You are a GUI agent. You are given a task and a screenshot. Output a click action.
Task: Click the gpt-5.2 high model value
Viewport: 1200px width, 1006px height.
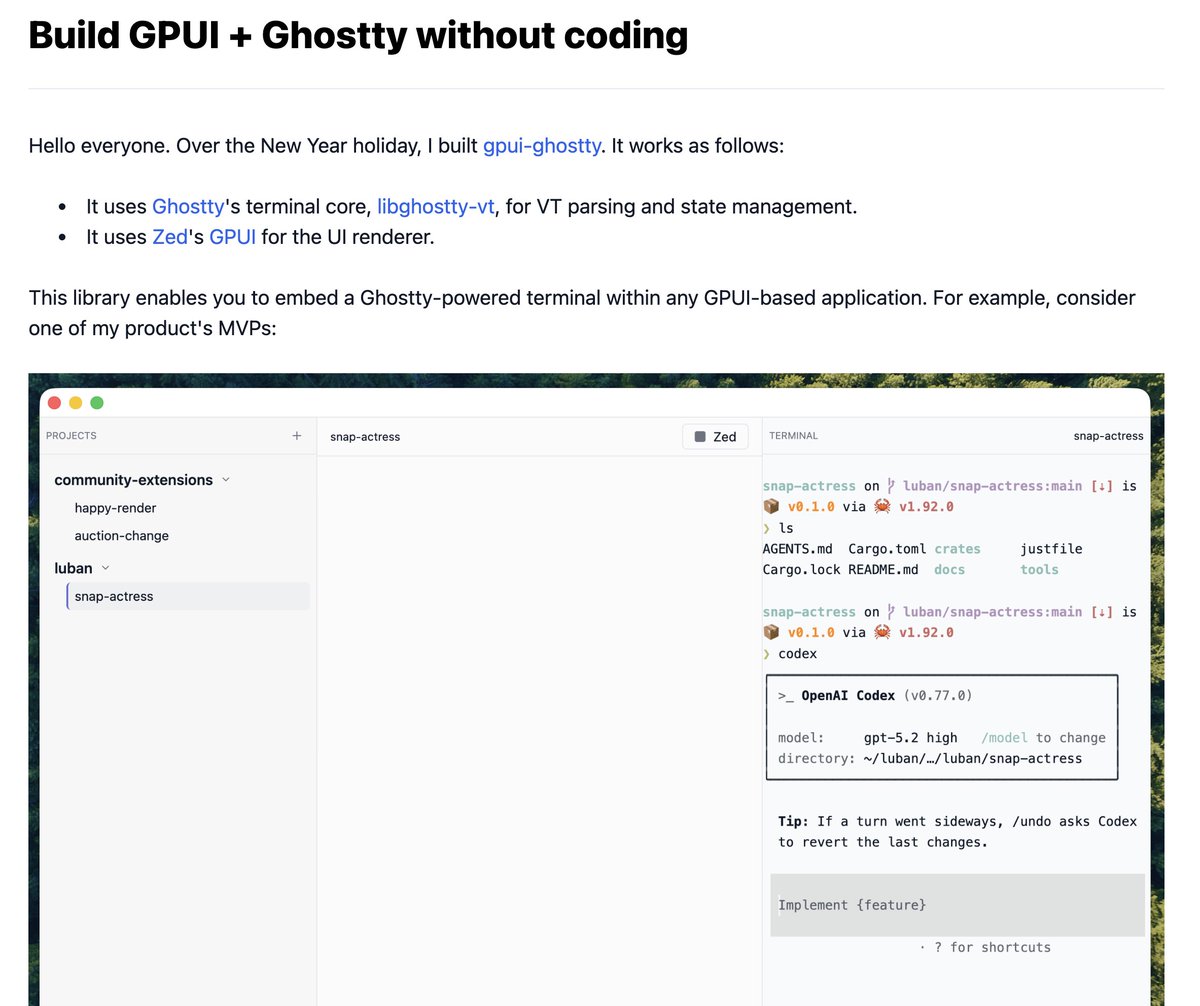910,738
